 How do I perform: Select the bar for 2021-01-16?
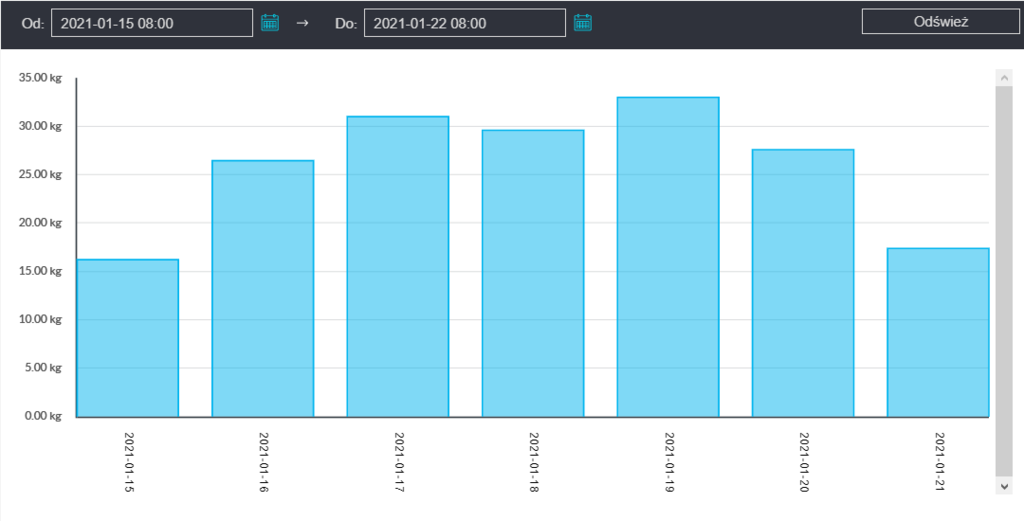(x=263, y=288)
